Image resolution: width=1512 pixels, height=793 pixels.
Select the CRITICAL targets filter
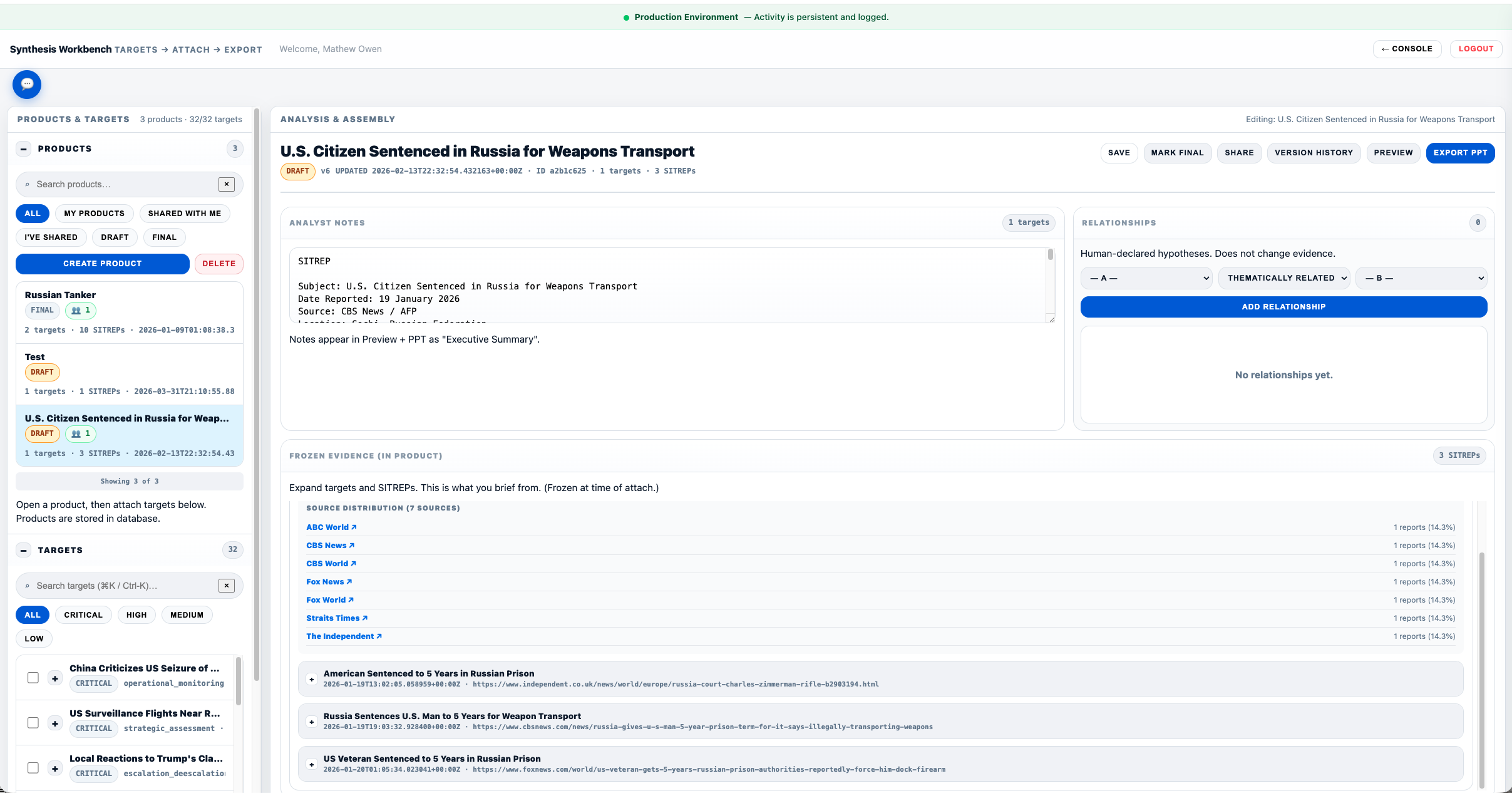[83, 614]
